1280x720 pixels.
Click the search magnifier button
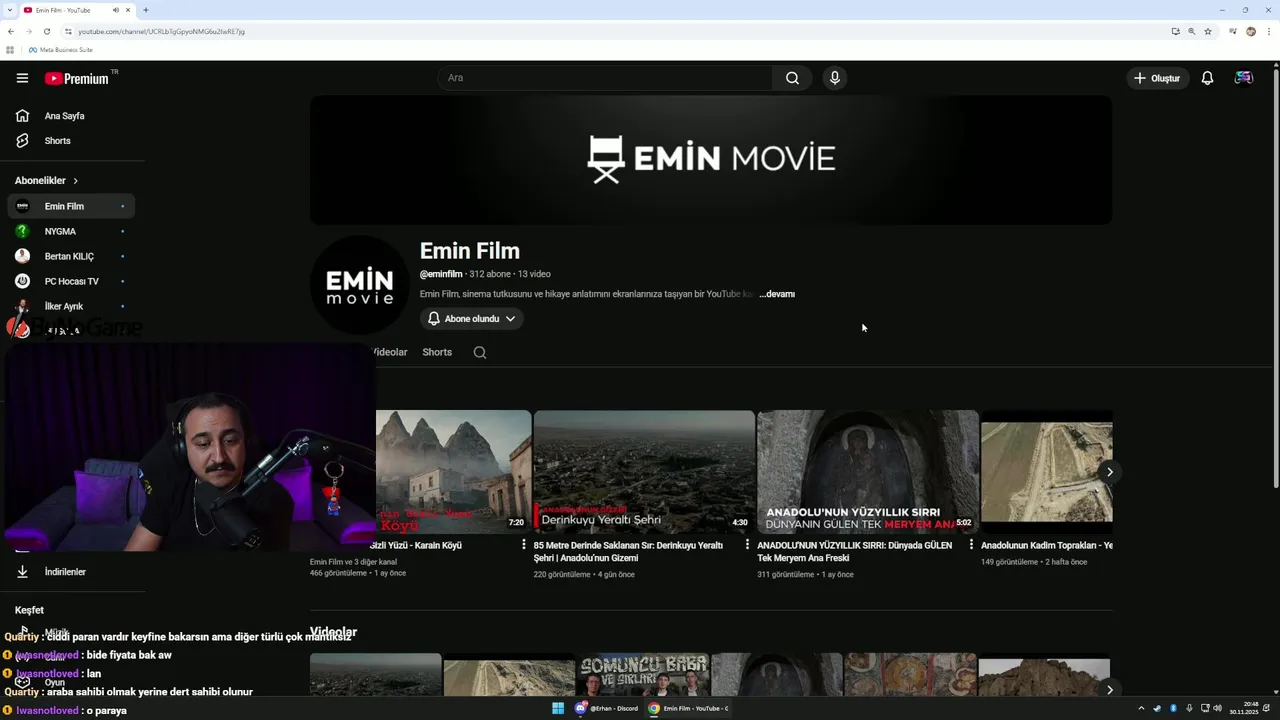point(792,78)
